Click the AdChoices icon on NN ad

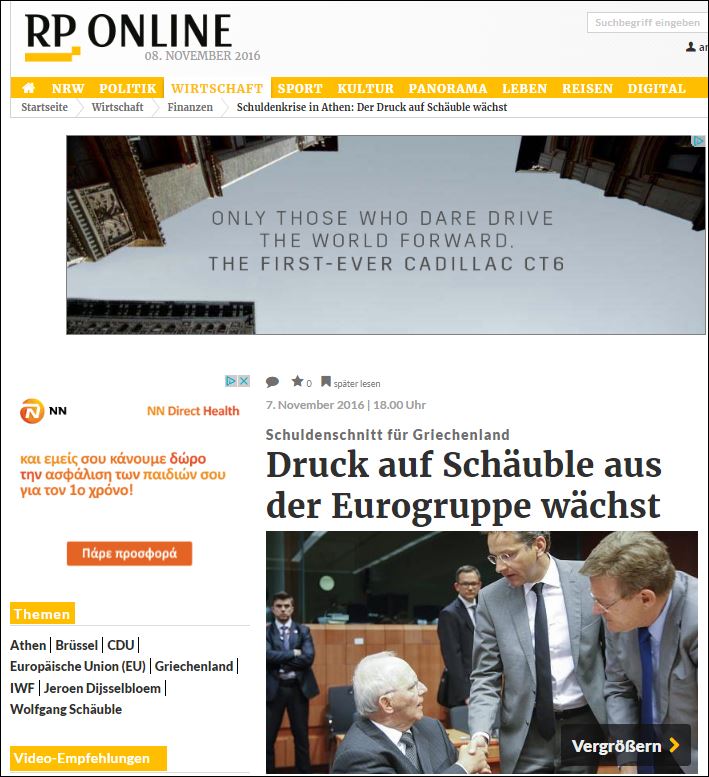point(231,381)
